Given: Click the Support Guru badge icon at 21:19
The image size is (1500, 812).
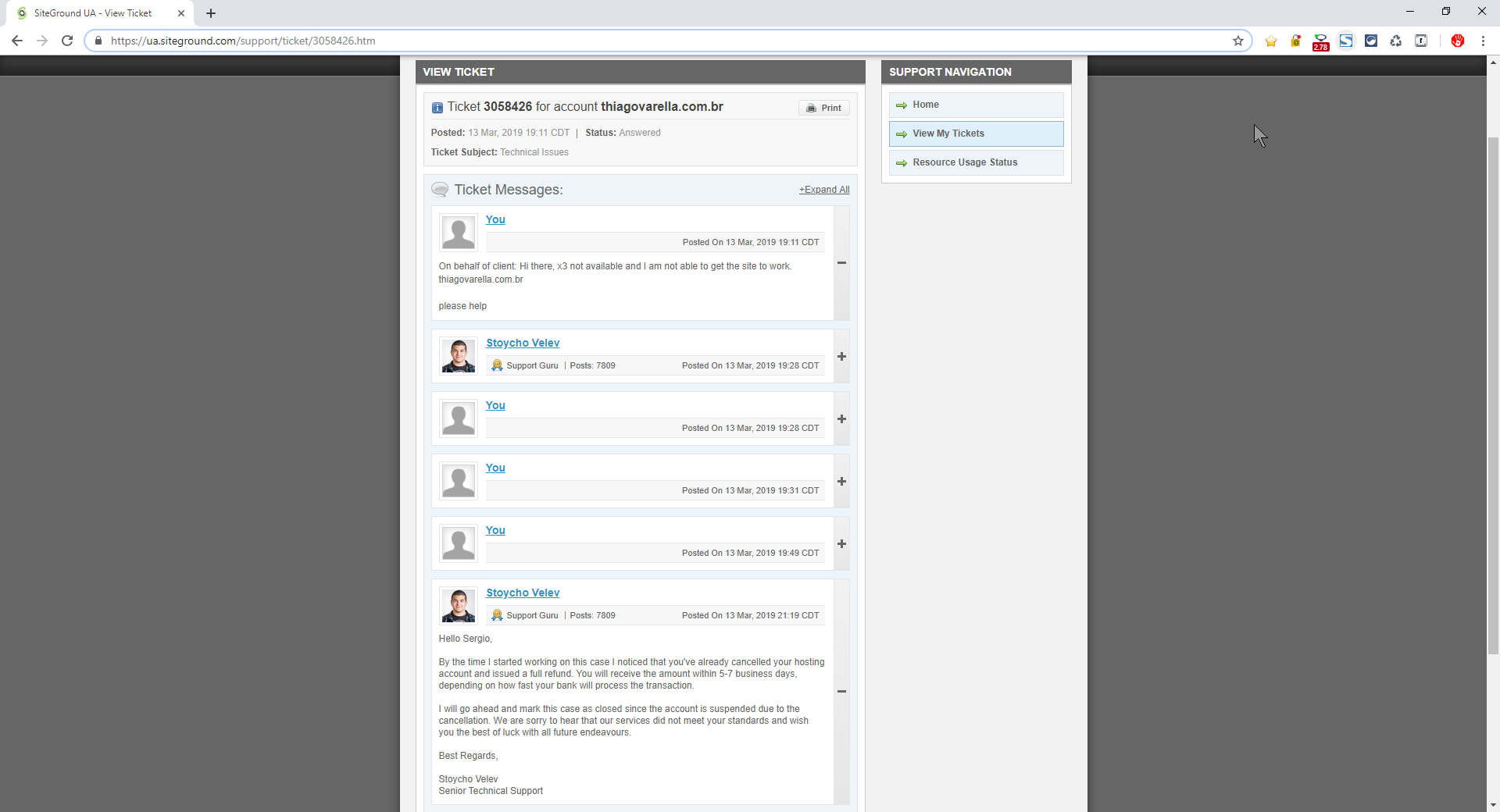Looking at the screenshot, I should [497, 615].
